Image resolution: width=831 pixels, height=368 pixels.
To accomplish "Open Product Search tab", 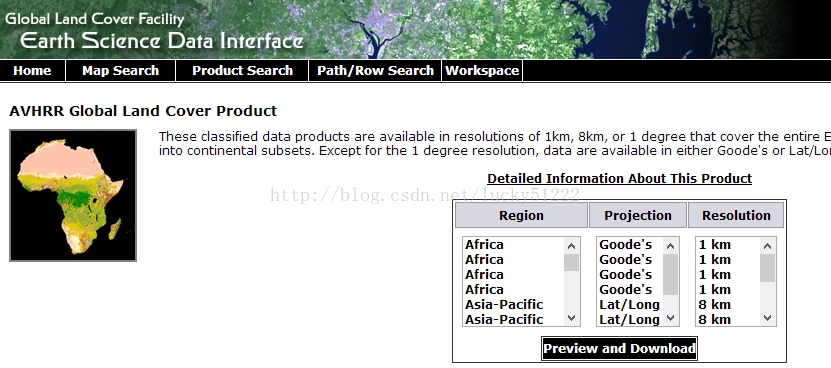I will click(x=242, y=71).
